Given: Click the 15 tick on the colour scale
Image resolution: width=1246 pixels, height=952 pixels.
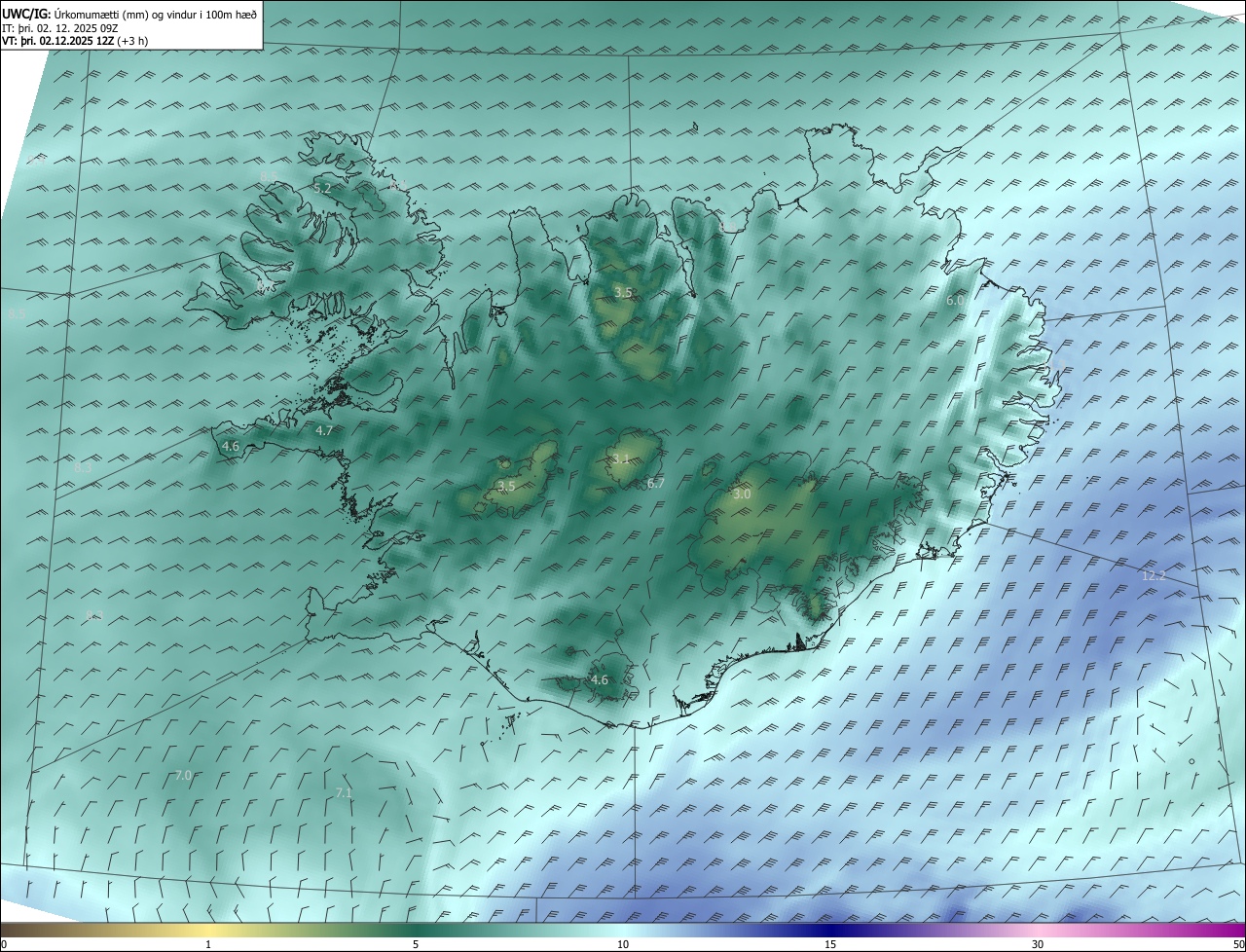Looking at the screenshot, I should coord(830,944).
